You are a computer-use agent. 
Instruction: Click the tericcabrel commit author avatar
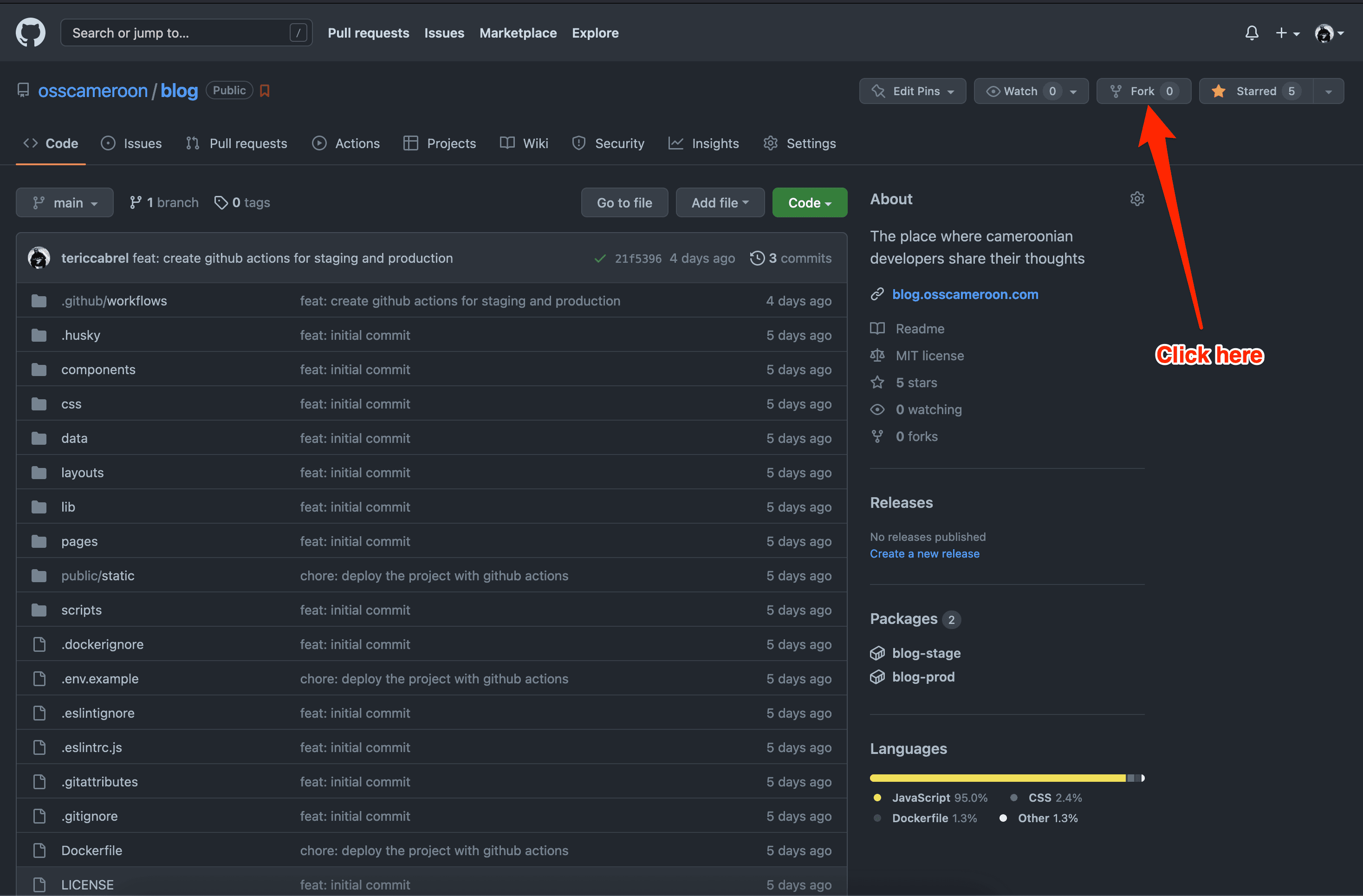pyautogui.click(x=39, y=258)
